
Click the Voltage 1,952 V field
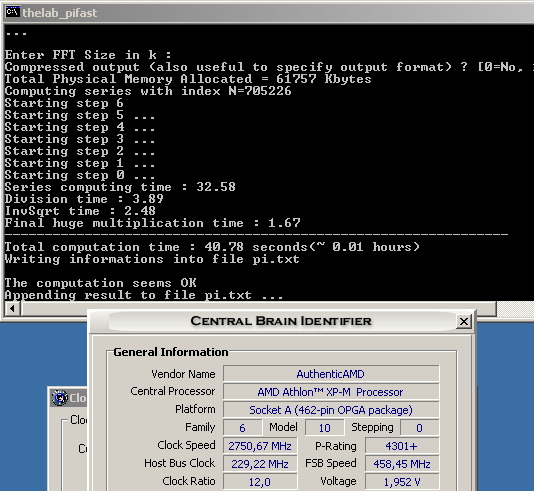point(402,482)
